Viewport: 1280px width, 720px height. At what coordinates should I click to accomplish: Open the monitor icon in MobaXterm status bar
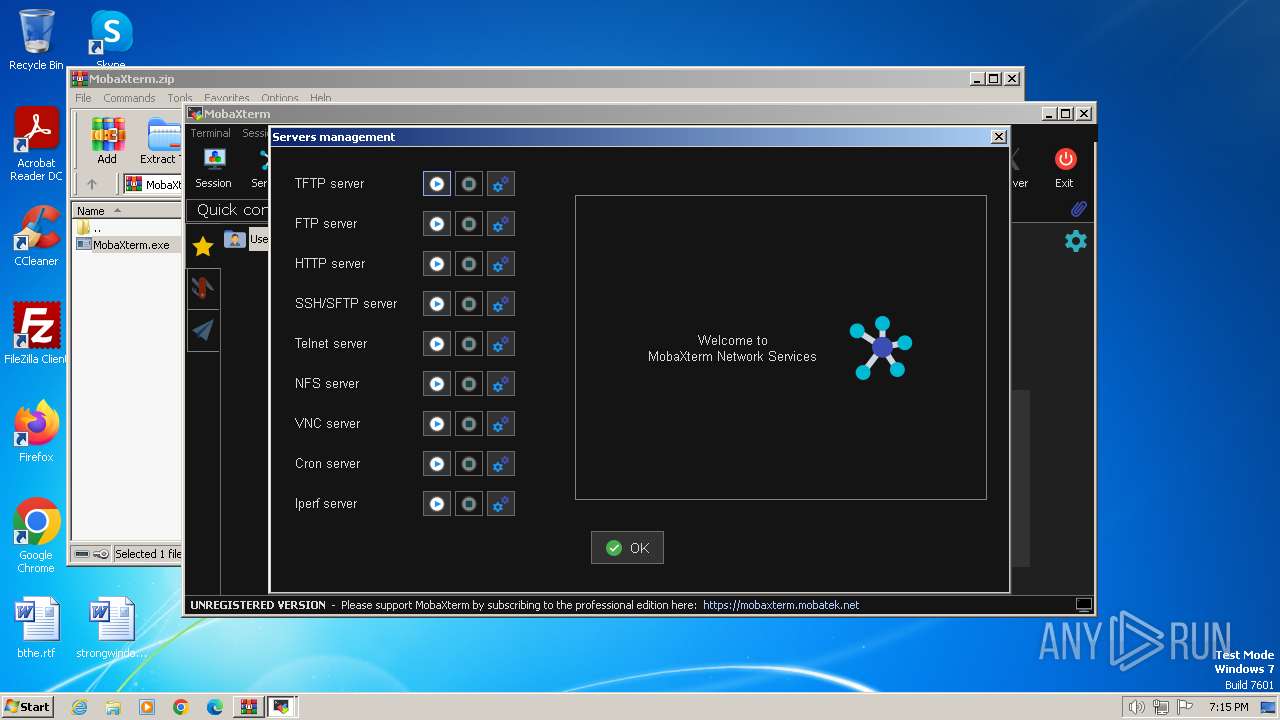[x=1083, y=605]
